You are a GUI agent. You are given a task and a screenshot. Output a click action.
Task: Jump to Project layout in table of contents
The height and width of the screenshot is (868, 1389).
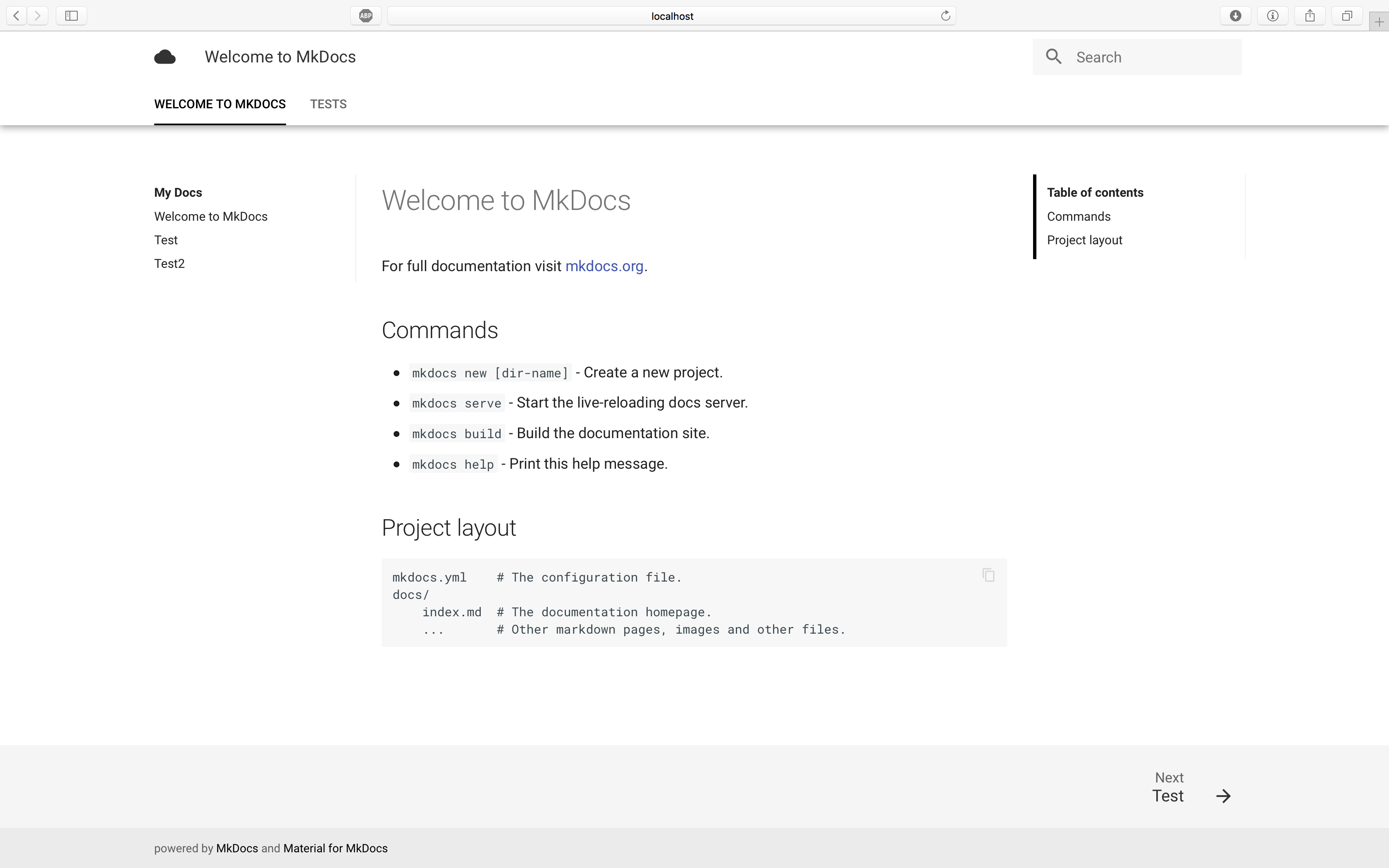pos(1084,240)
